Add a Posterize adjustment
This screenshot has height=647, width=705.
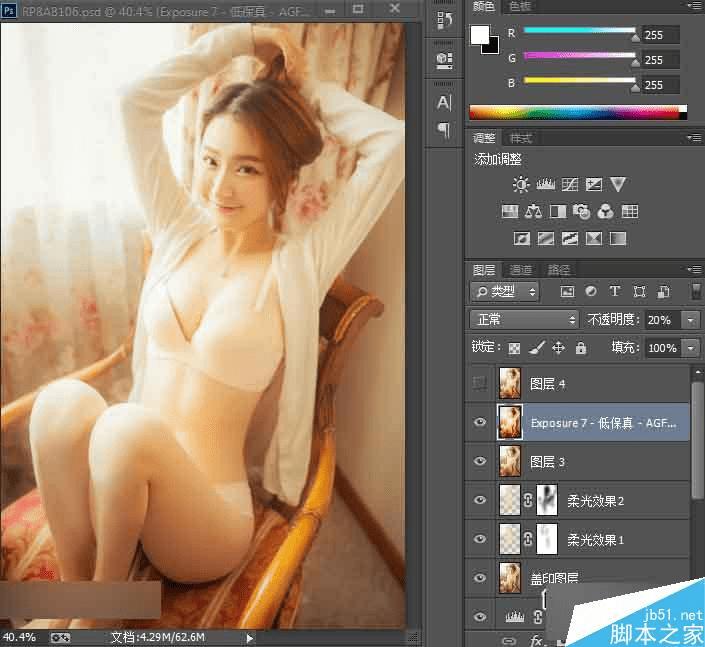(x=545, y=238)
